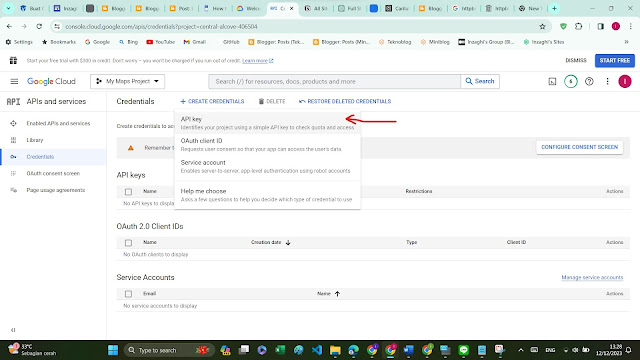Click the browser address bar URL

(161, 27)
